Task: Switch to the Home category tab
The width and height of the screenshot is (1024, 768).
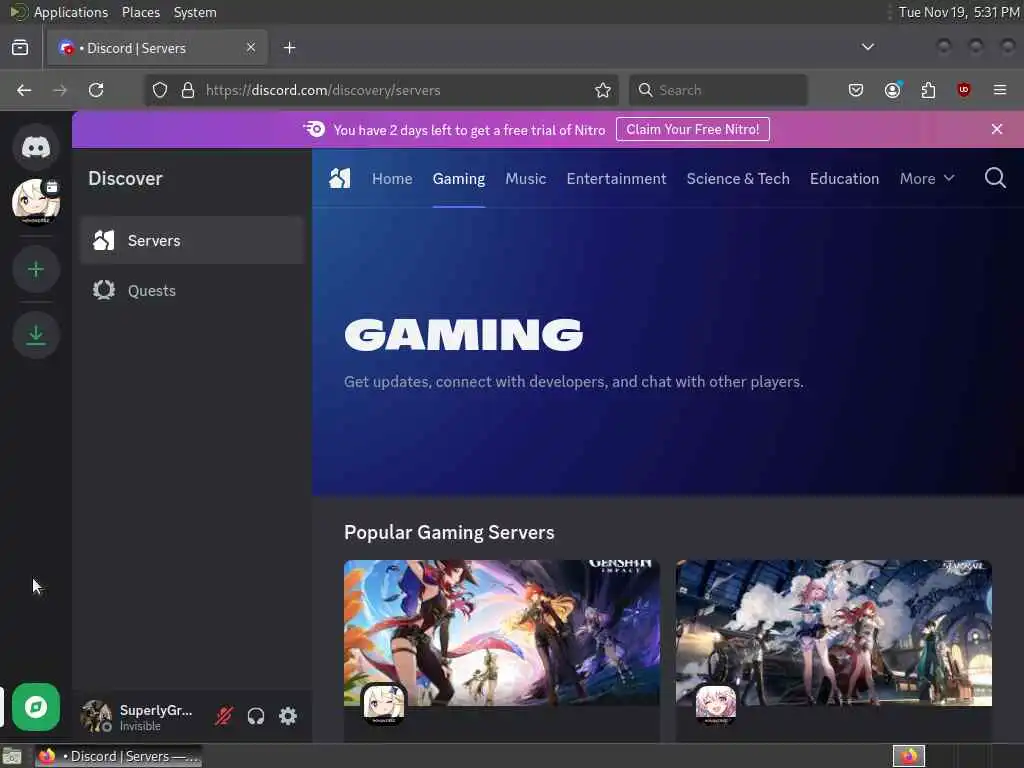Action: click(x=392, y=178)
